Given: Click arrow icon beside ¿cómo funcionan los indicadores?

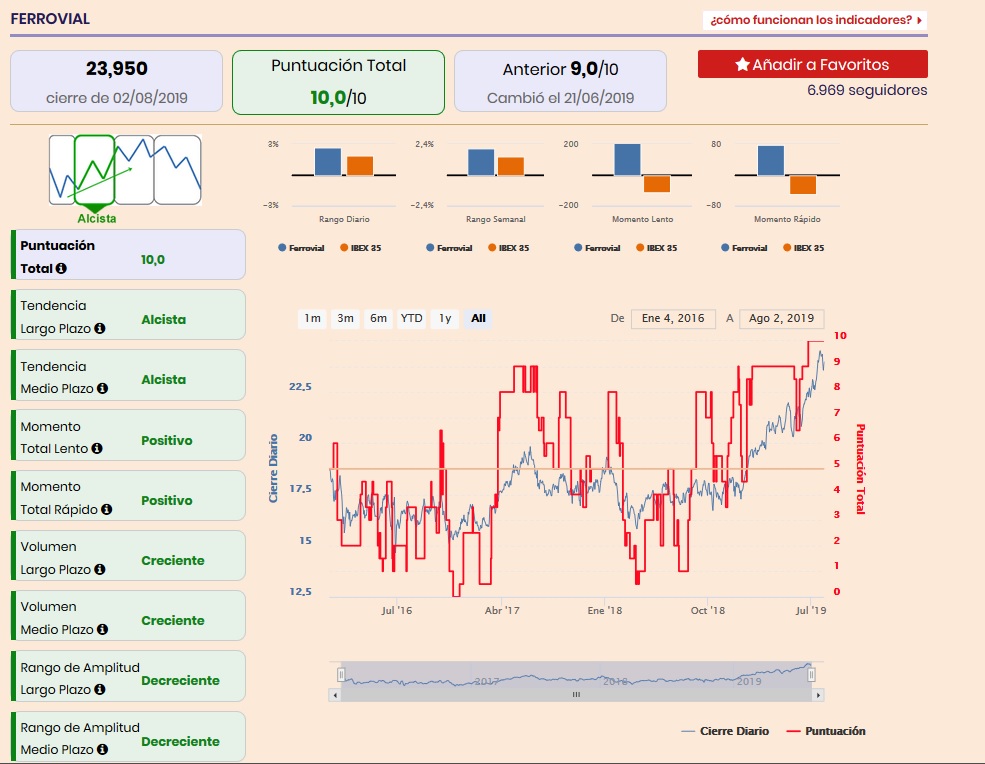Looking at the screenshot, I should [919, 20].
